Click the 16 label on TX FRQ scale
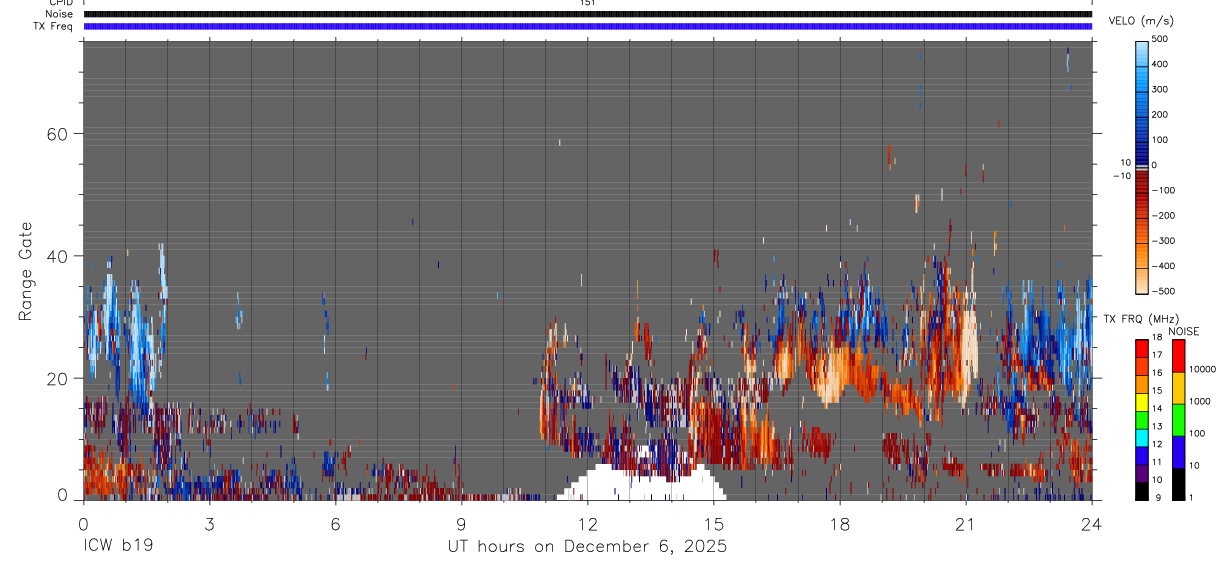 [1157, 373]
